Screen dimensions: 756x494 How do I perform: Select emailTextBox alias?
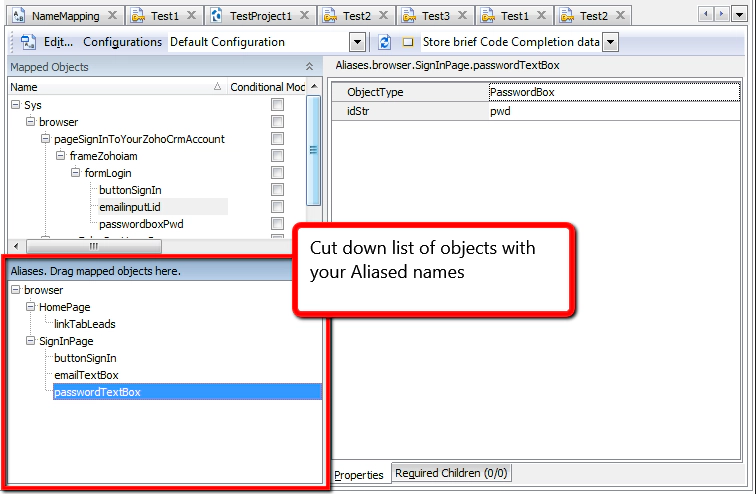(86, 375)
